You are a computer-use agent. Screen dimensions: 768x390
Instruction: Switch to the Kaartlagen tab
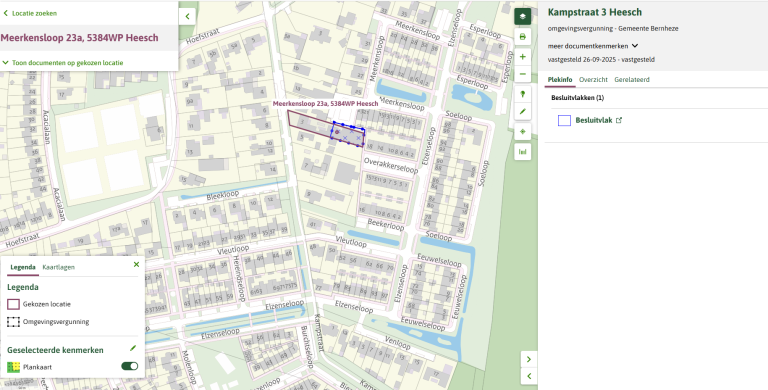[x=59, y=267]
